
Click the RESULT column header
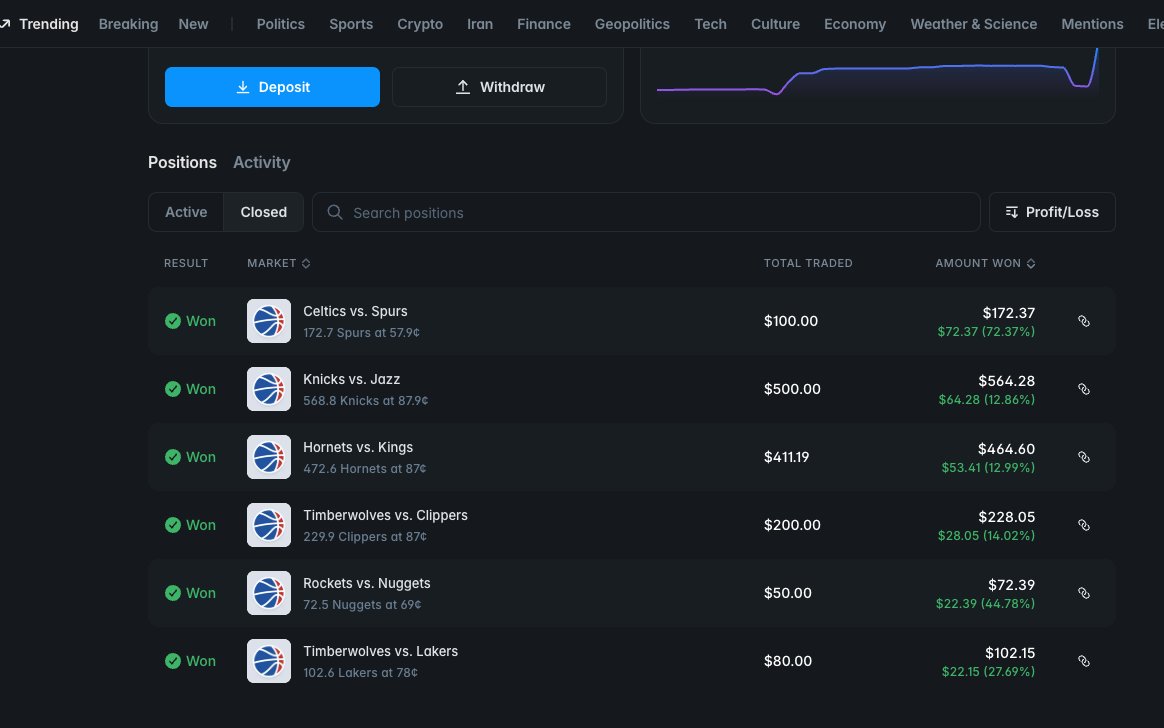(x=186, y=263)
